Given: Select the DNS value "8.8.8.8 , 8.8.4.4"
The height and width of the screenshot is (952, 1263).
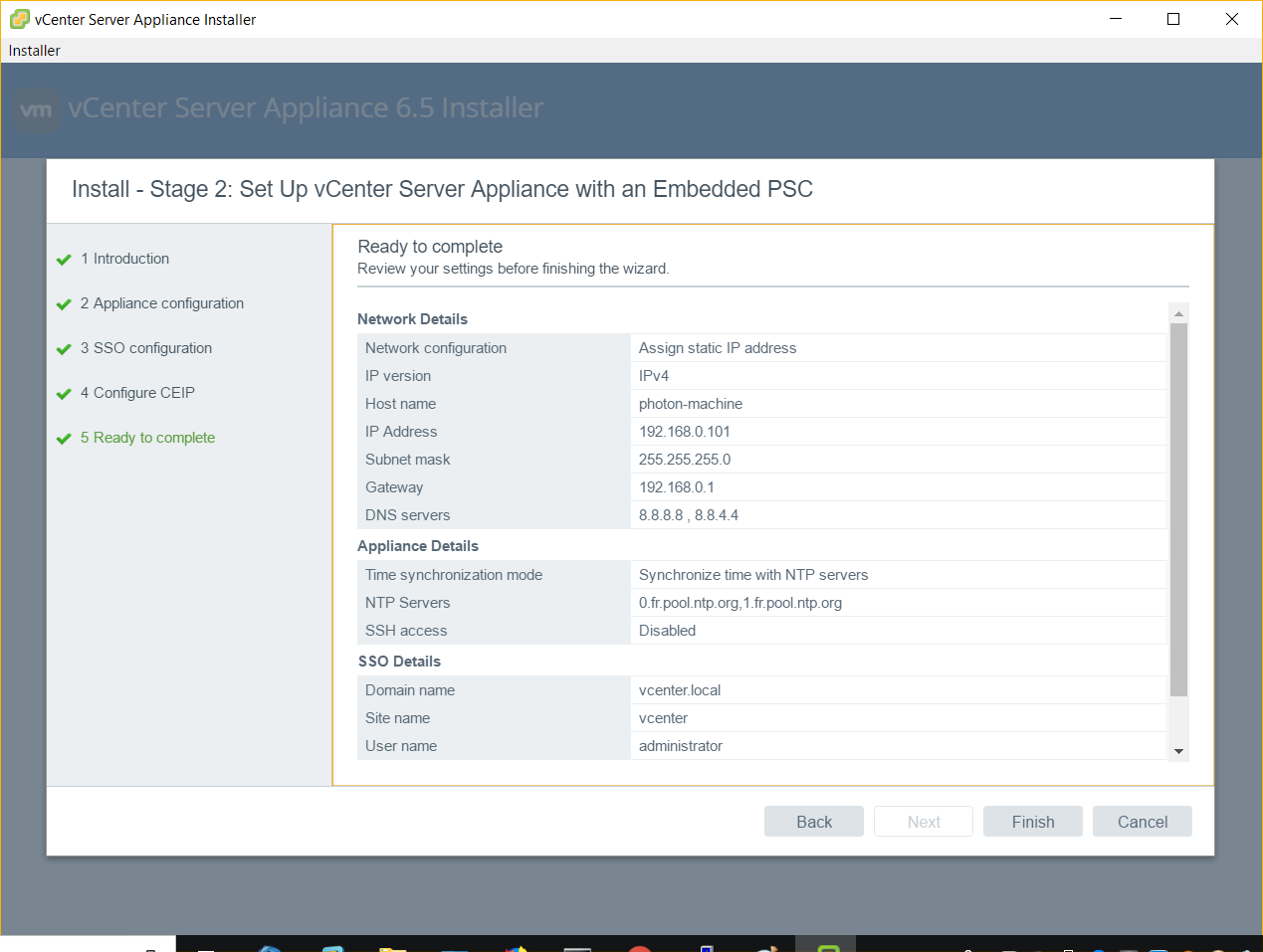Looking at the screenshot, I should pos(689,515).
